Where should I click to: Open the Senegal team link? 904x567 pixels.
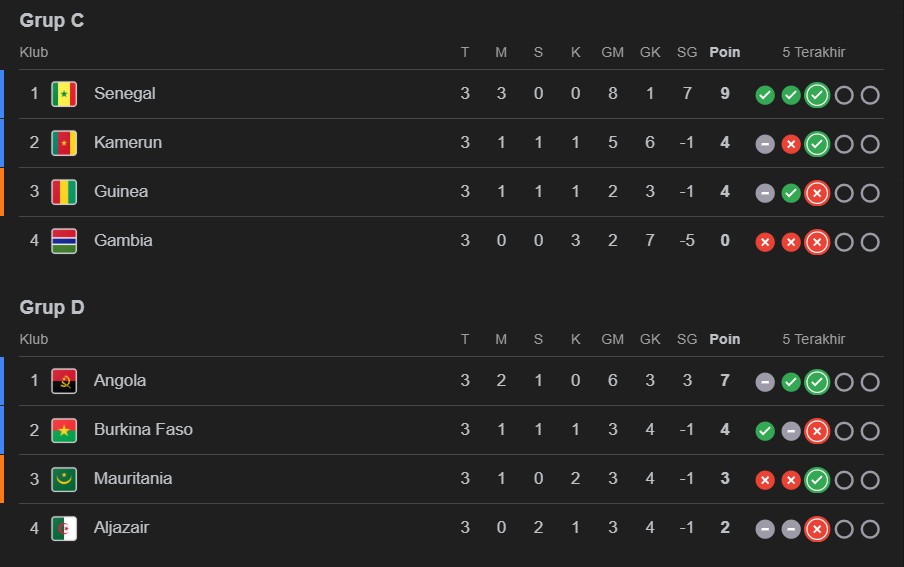click(125, 93)
